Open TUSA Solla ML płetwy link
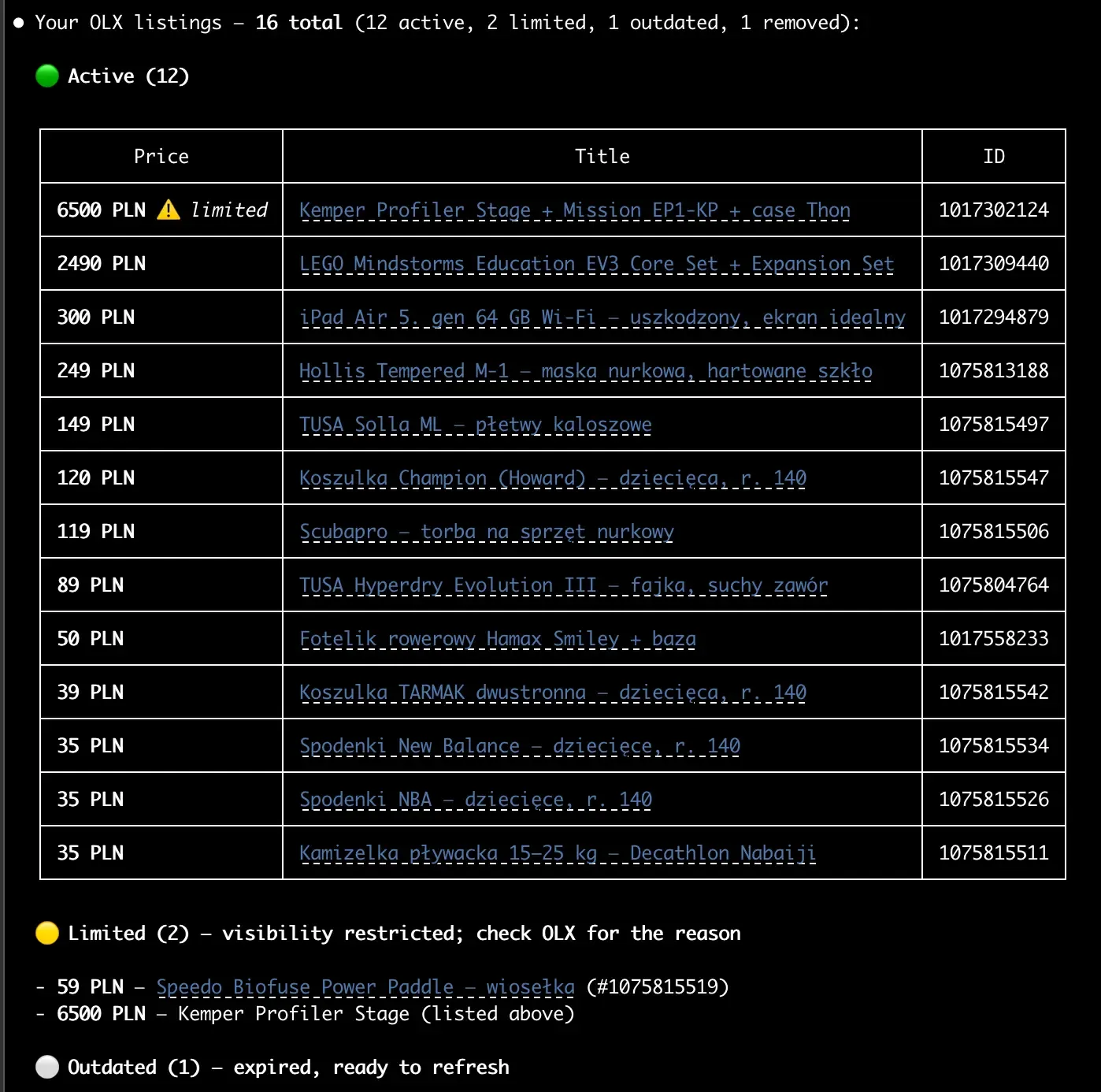 coord(476,425)
